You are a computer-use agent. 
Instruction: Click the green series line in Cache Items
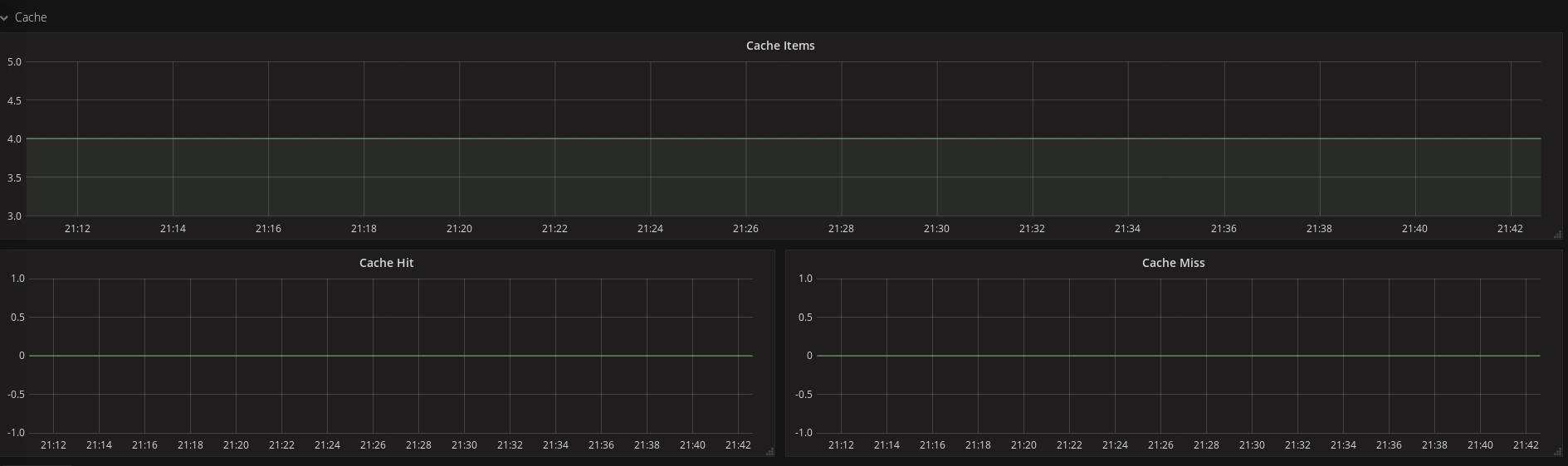[x=784, y=138]
